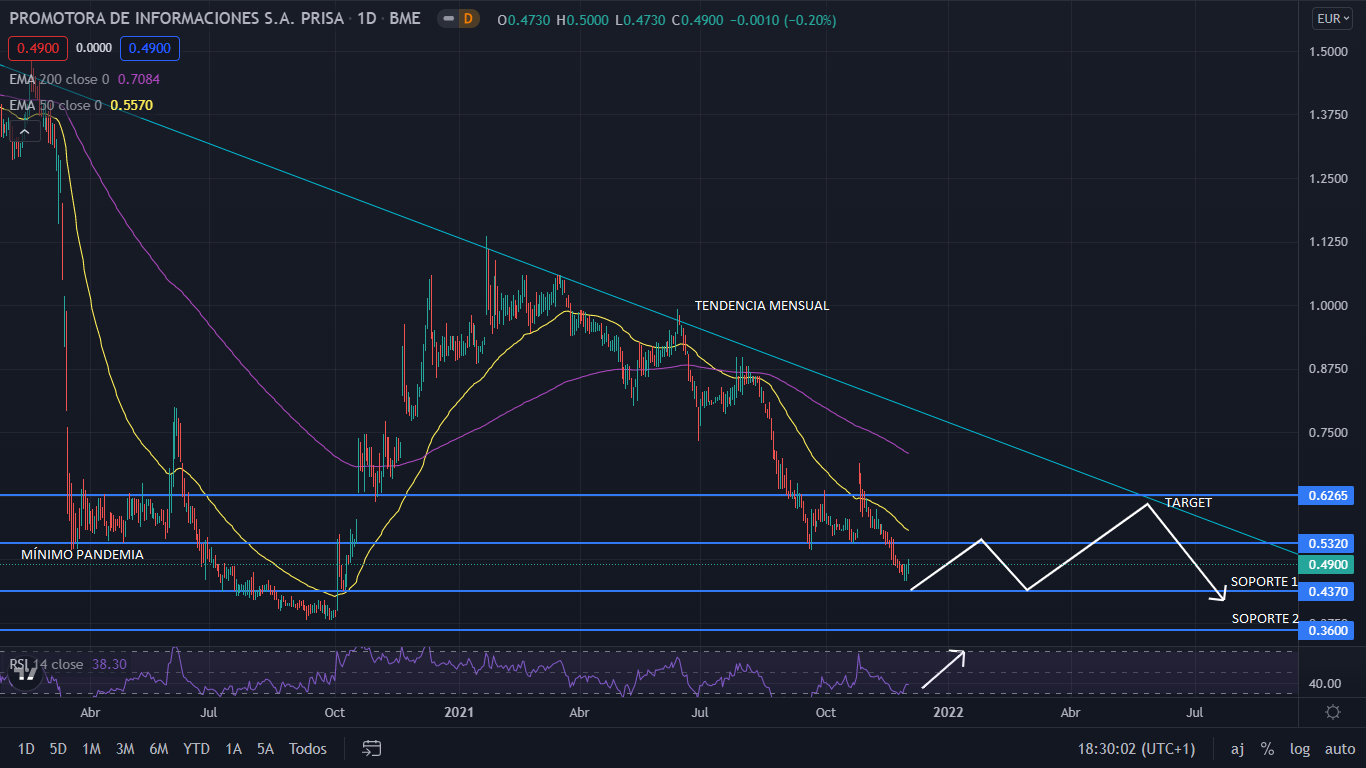1366x768 pixels.
Task: Click the 0.6265 price level label
Action: click(1329, 496)
